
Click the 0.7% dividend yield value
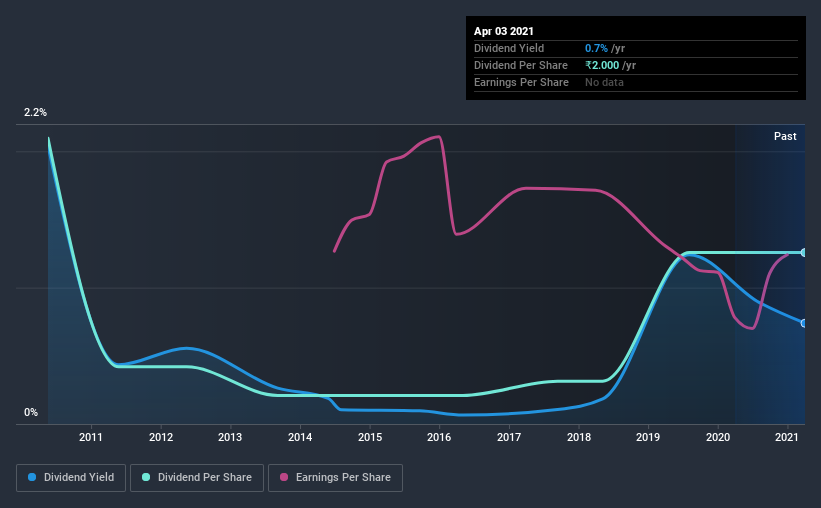pyautogui.click(x=596, y=48)
